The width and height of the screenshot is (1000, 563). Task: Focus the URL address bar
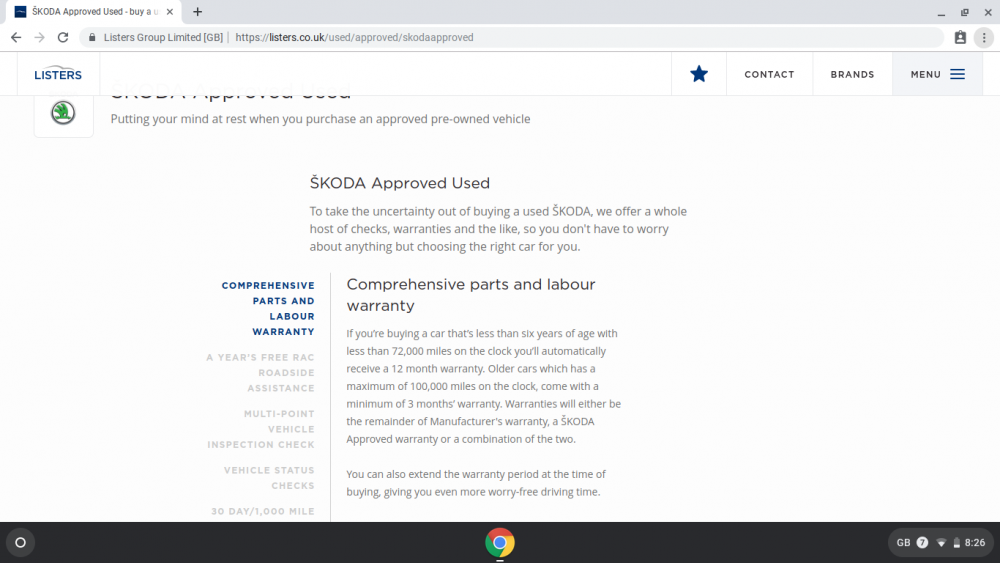[510, 38]
